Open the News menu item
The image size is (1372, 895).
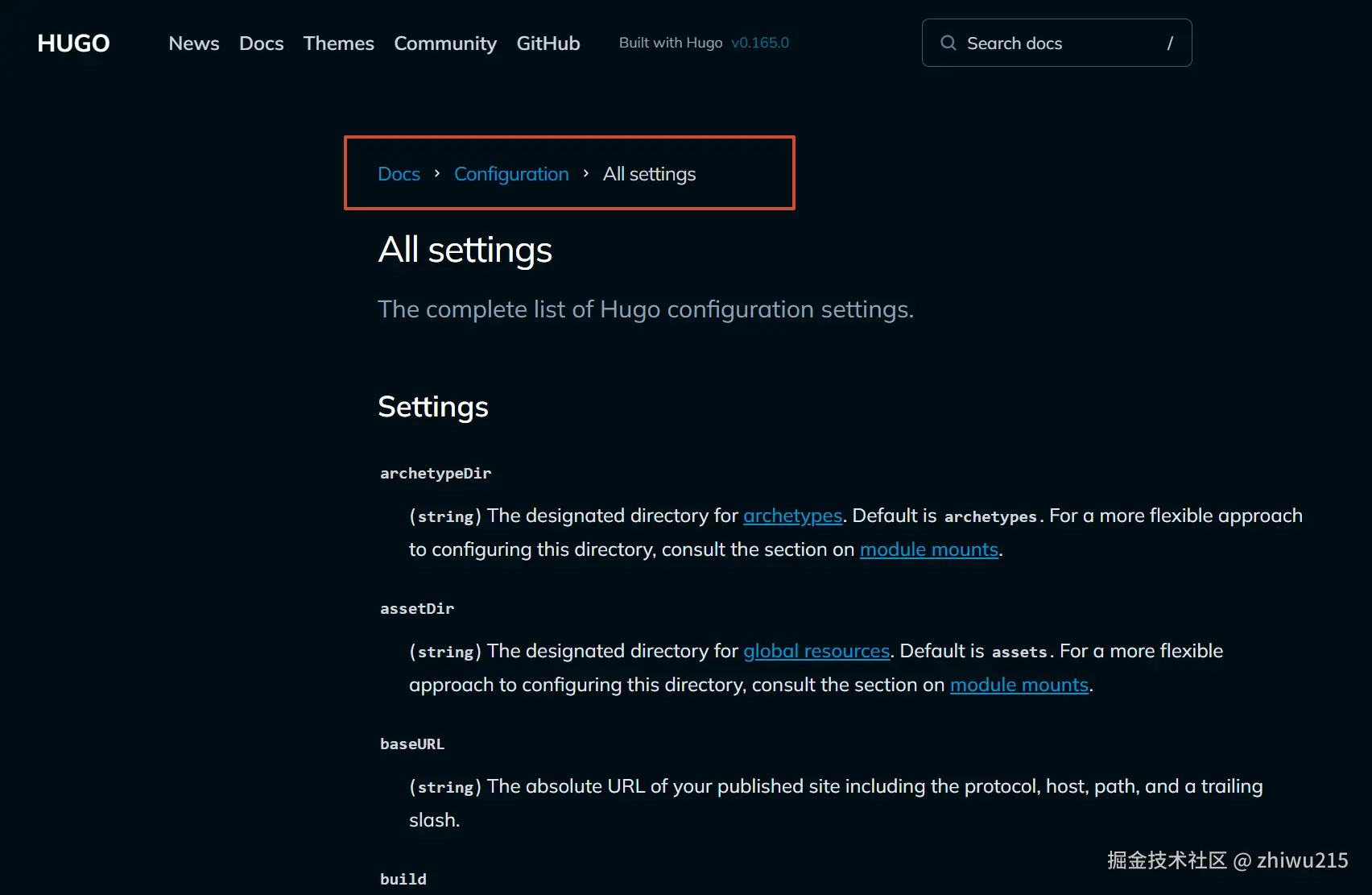pyautogui.click(x=194, y=43)
